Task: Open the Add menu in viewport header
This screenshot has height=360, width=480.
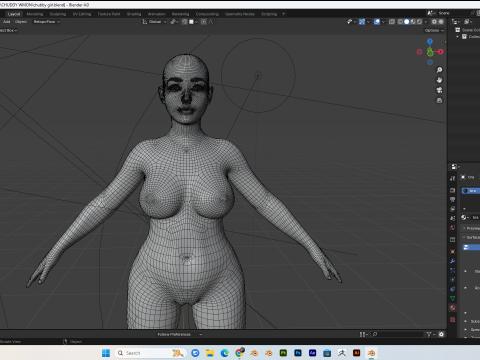Action: point(6,22)
